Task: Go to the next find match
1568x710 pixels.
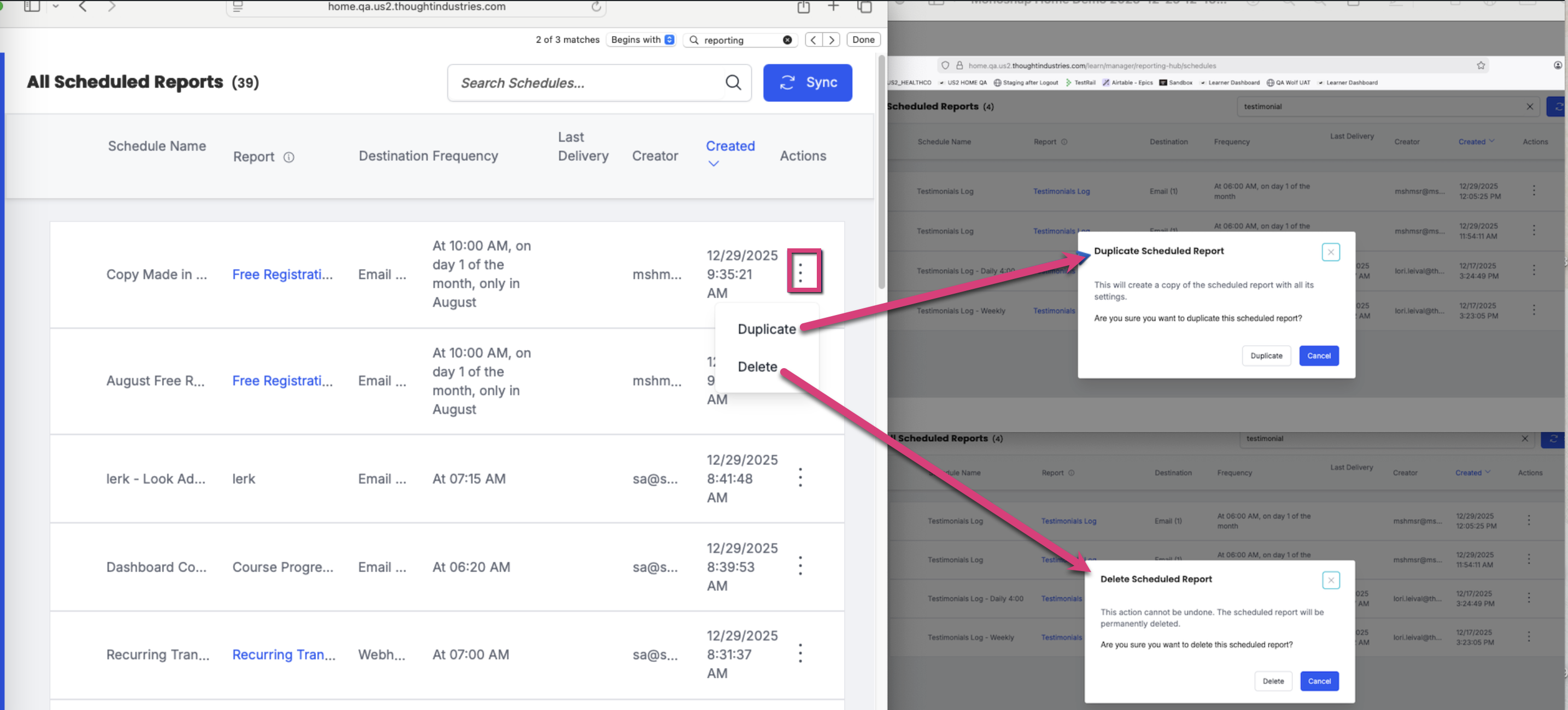Action: [831, 39]
